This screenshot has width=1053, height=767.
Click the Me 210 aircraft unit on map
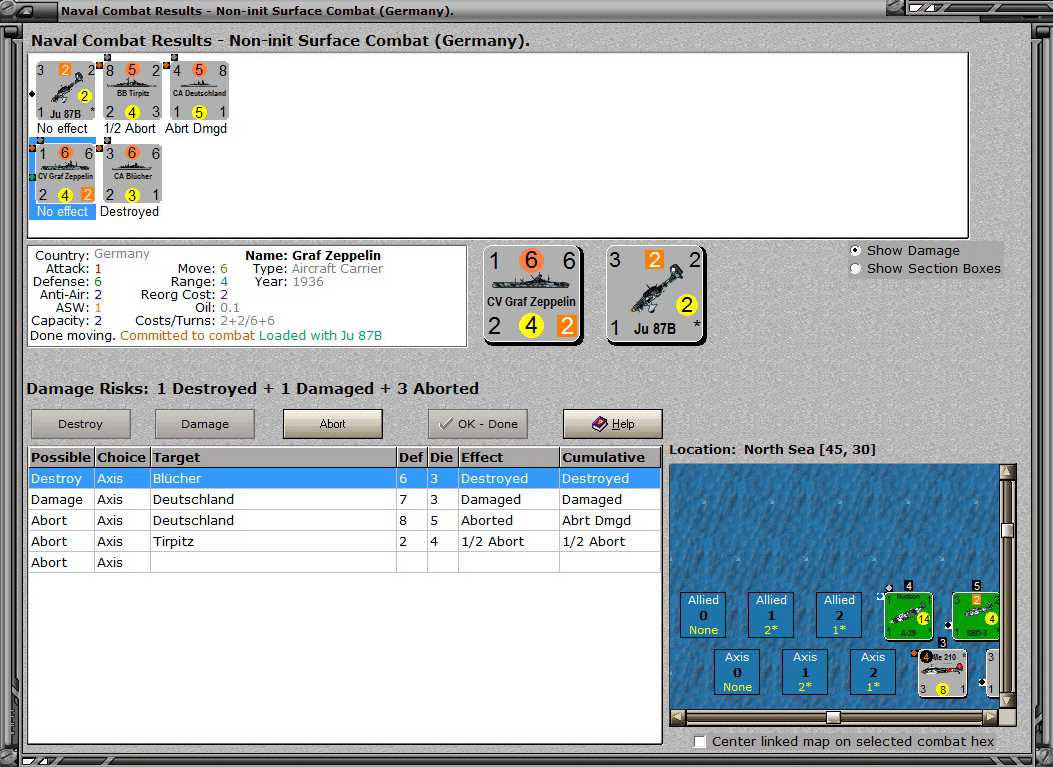tap(943, 673)
